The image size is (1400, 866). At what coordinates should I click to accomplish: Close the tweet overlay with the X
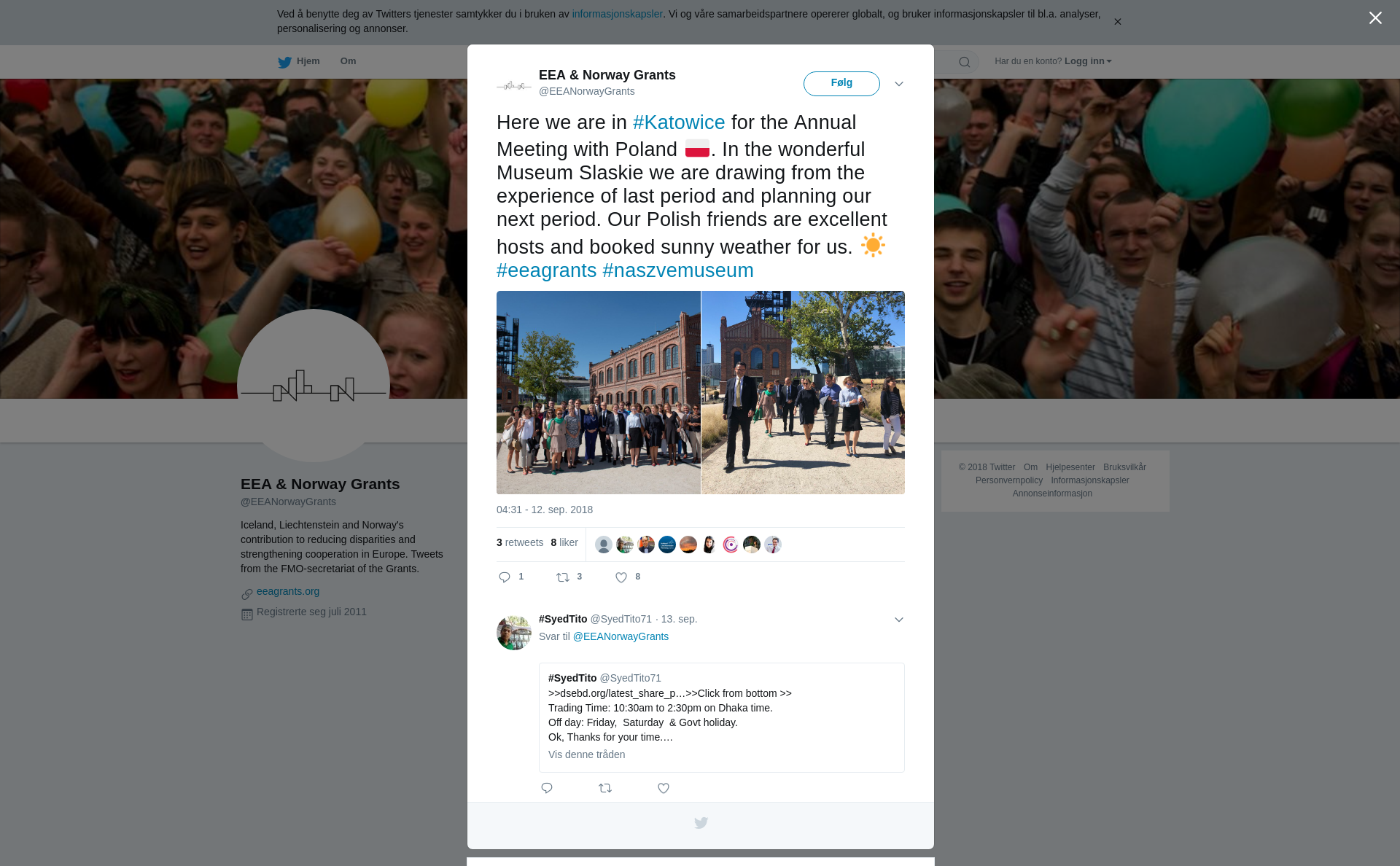tap(1375, 18)
